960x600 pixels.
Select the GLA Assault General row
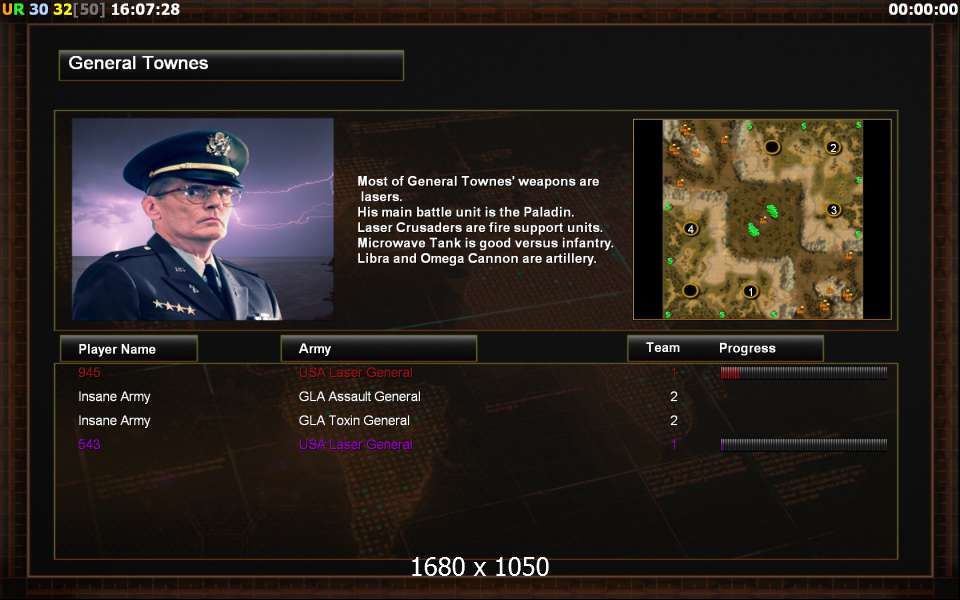(476, 397)
